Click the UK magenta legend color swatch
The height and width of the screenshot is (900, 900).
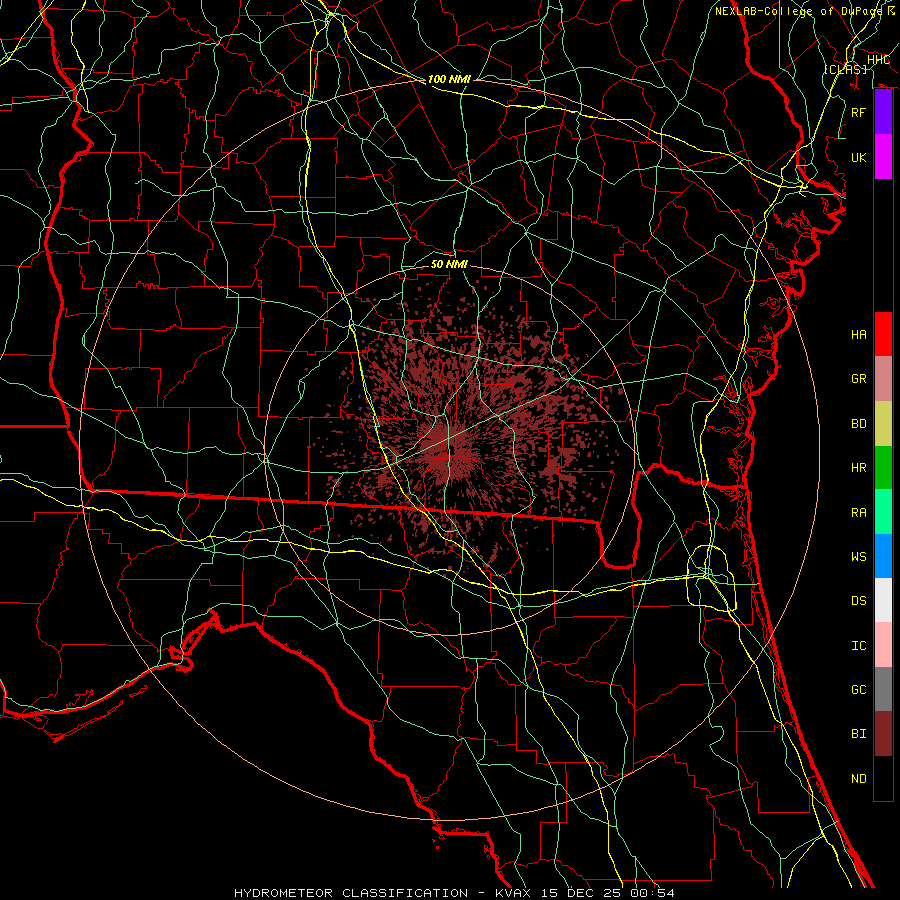tap(883, 157)
